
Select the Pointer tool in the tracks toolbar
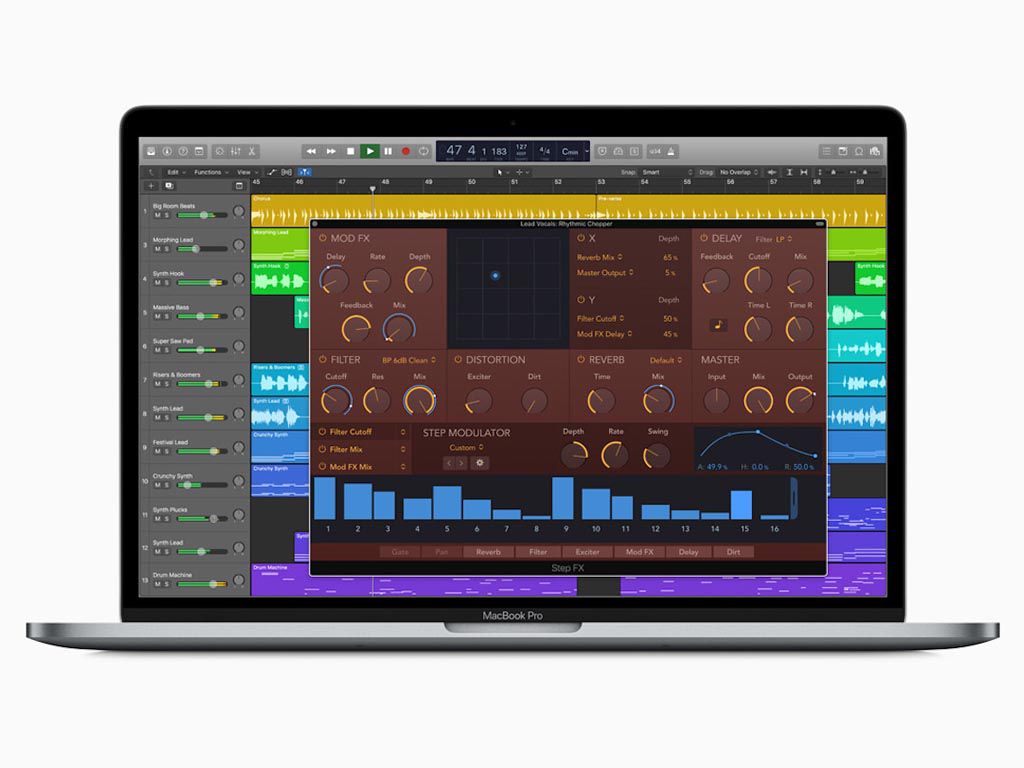[x=501, y=171]
